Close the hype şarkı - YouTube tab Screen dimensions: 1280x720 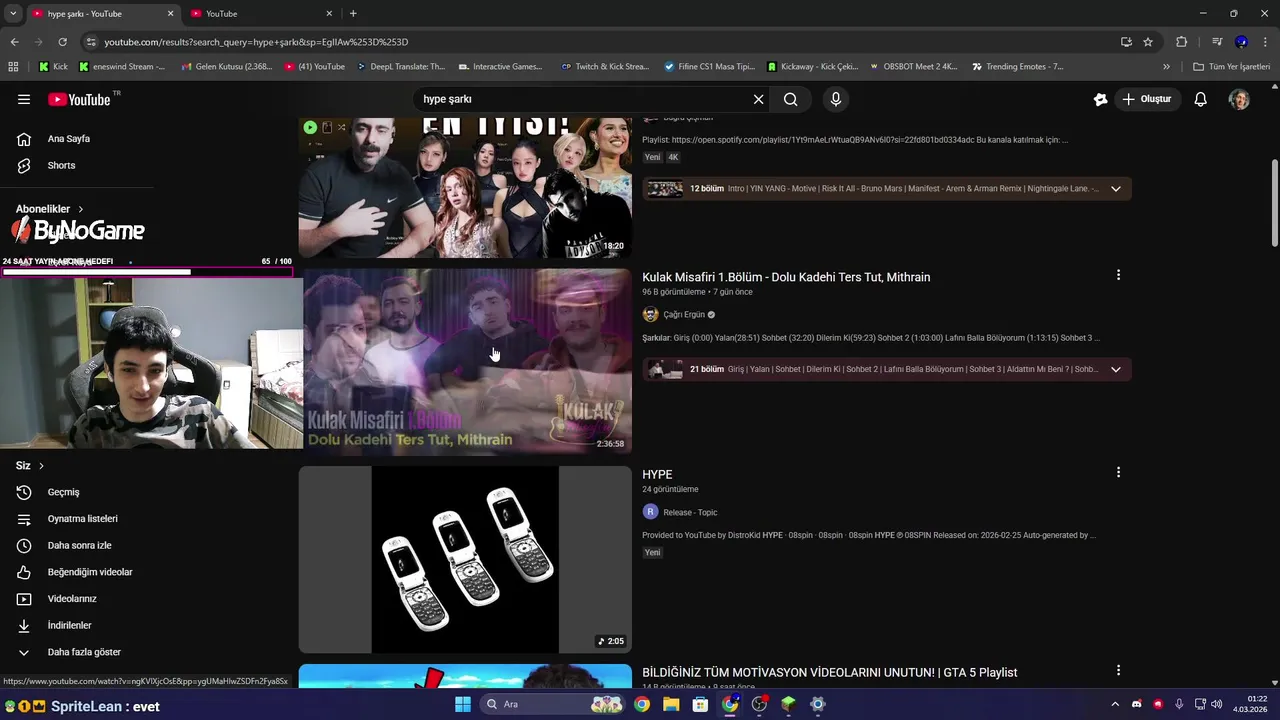coord(170,14)
